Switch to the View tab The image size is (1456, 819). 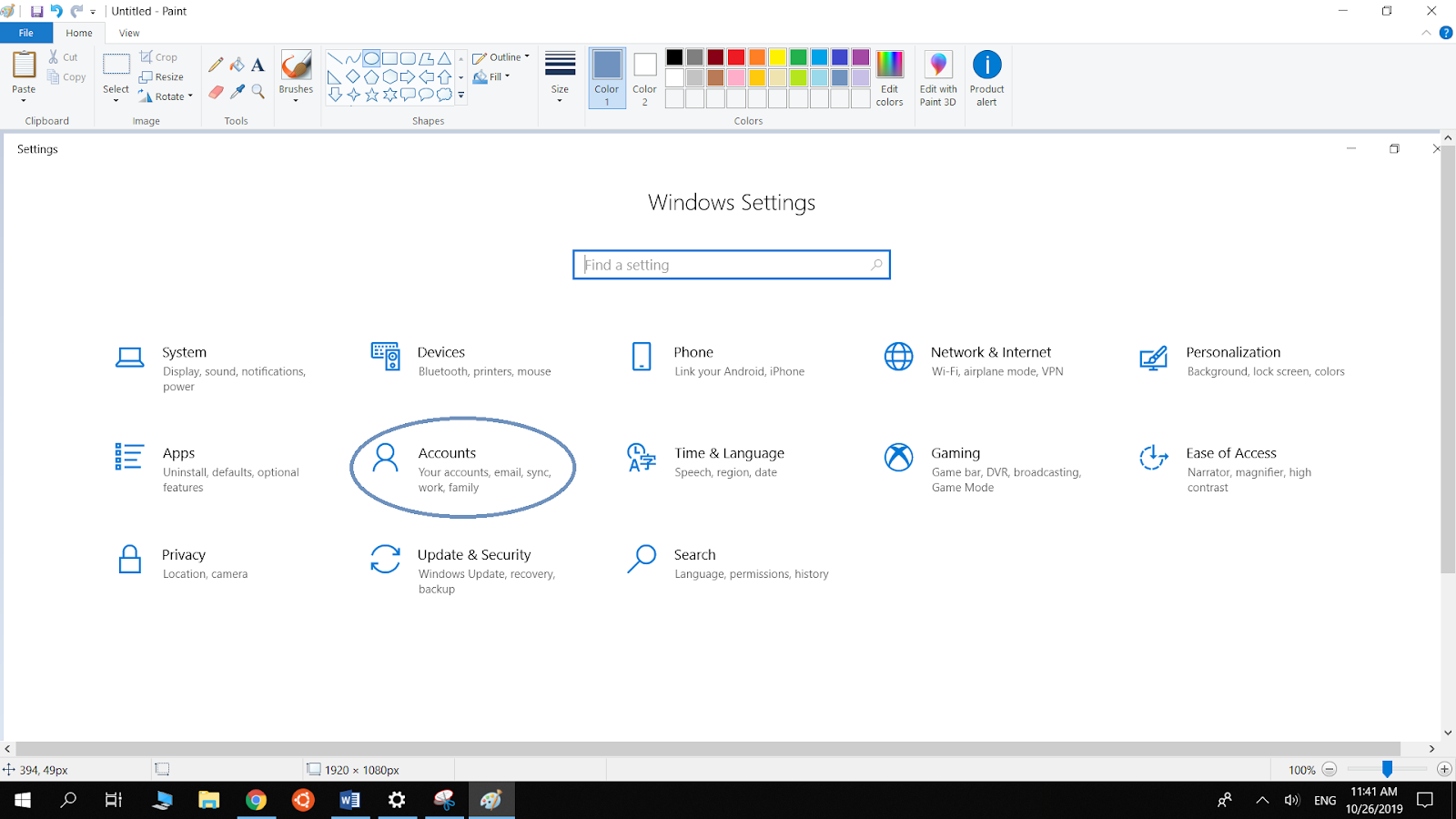(129, 33)
